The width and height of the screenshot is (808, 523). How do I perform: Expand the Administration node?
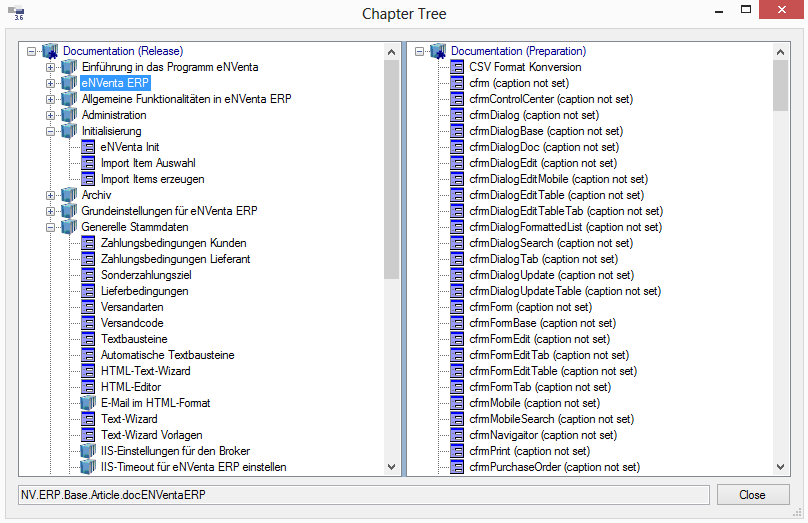click(50, 115)
